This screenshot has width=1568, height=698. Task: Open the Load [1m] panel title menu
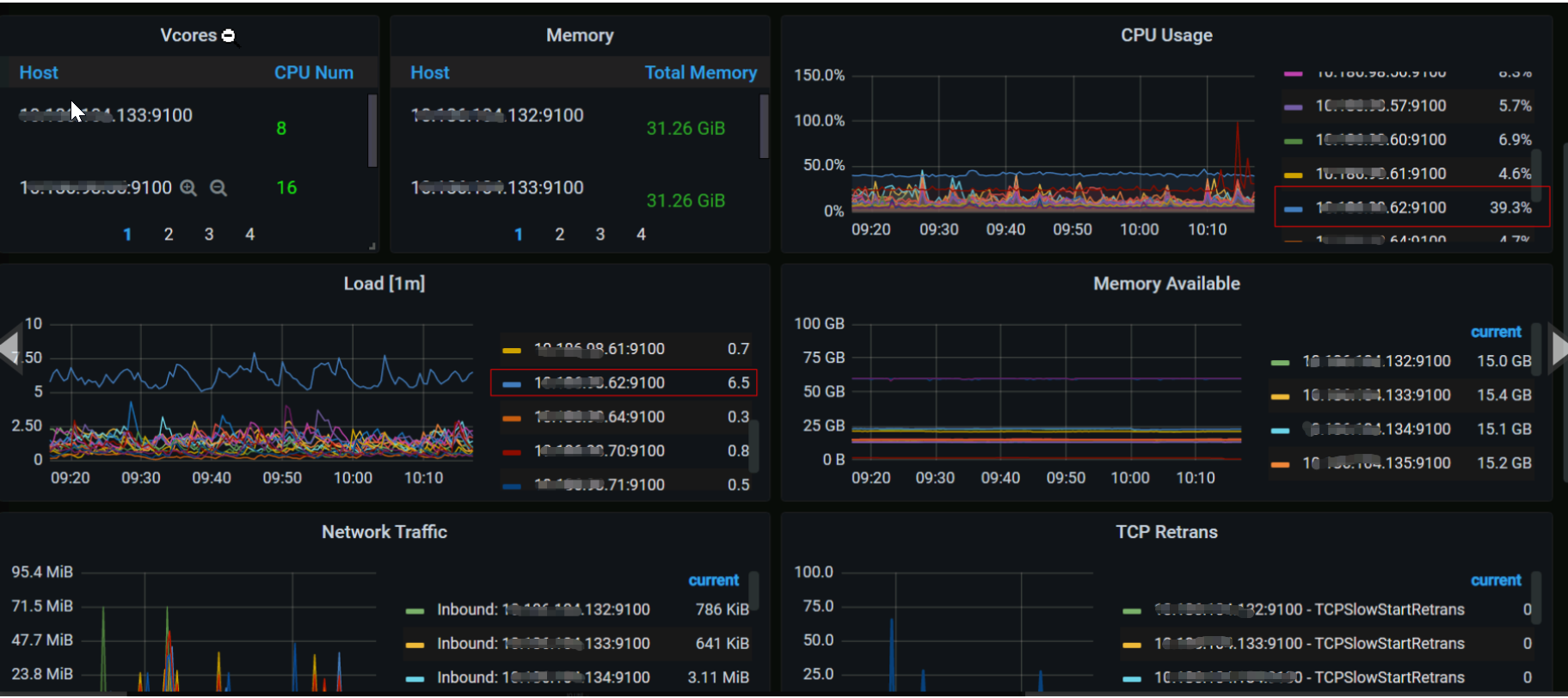point(384,284)
